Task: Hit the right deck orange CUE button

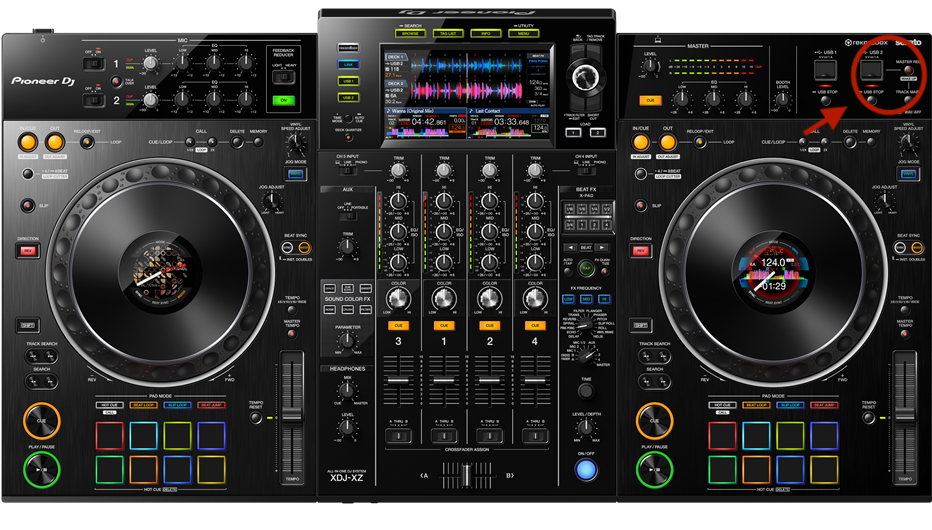Action: pos(654,421)
